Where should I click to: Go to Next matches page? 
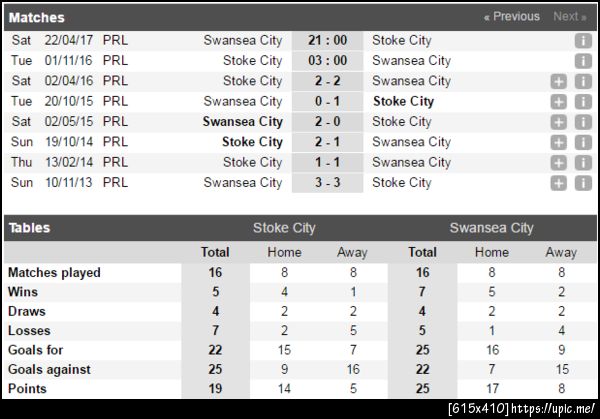click(570, 16)
